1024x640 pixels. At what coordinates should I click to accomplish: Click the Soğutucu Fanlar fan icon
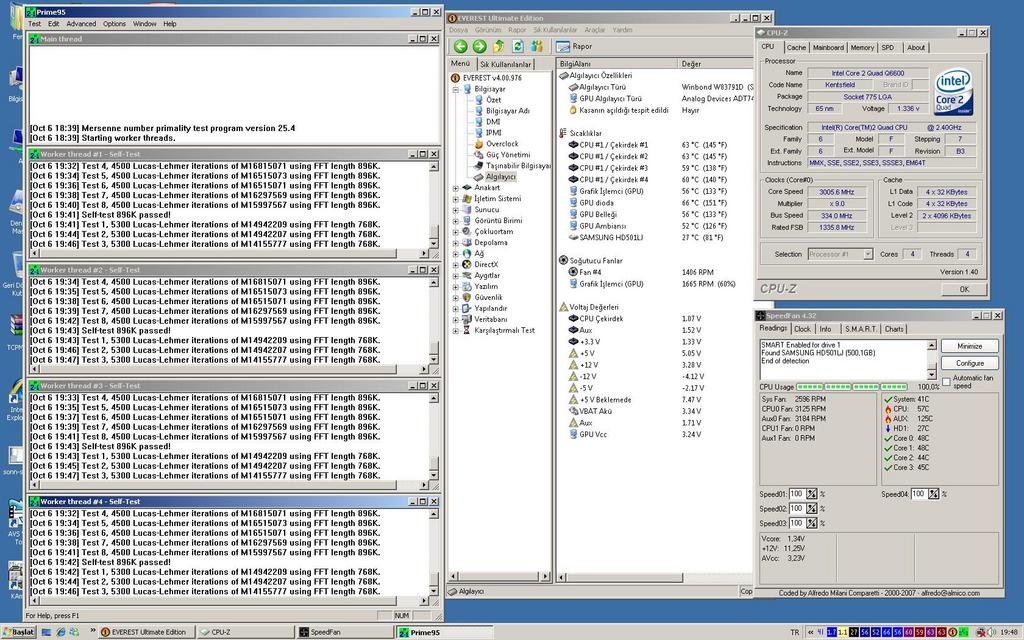[x=564, y=261]
